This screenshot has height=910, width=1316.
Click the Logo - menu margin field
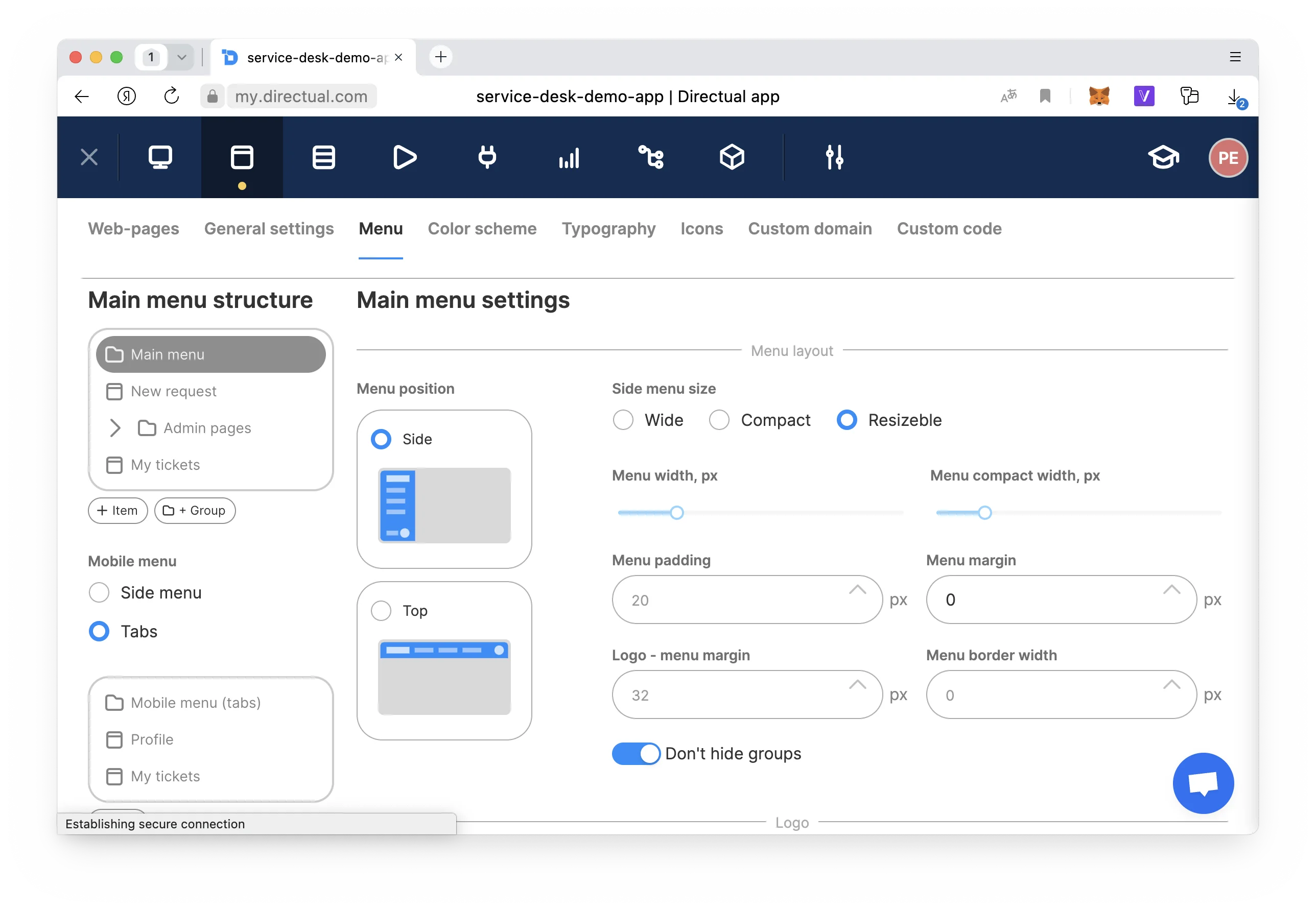736,695
